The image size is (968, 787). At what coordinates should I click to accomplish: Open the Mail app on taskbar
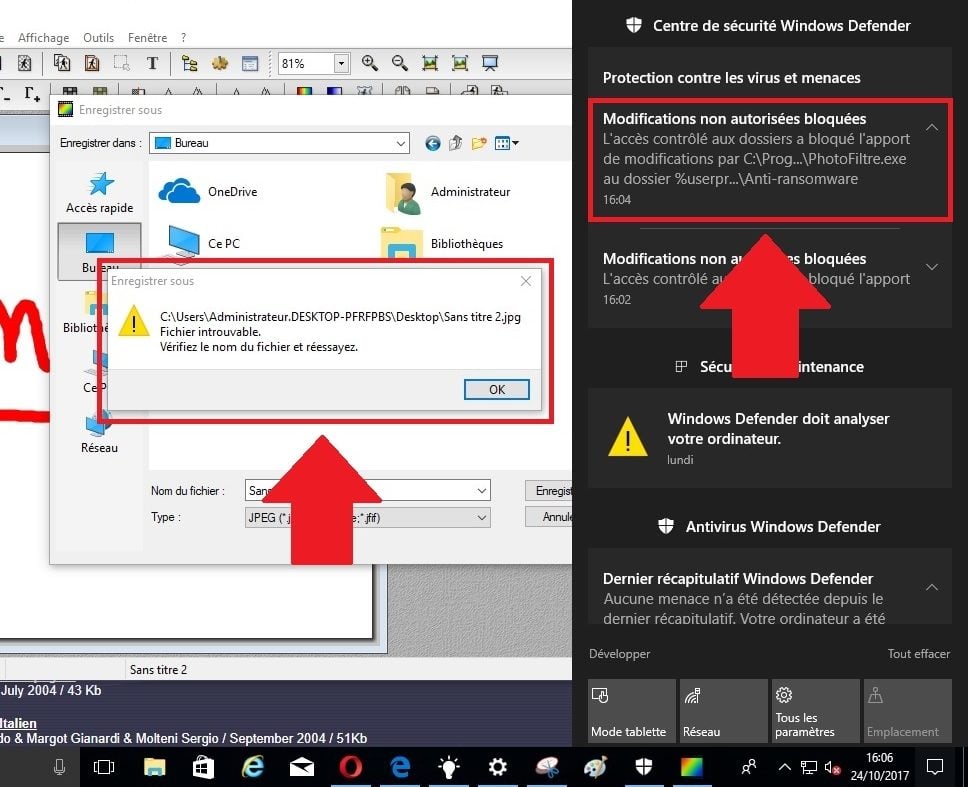click(302, 767)
